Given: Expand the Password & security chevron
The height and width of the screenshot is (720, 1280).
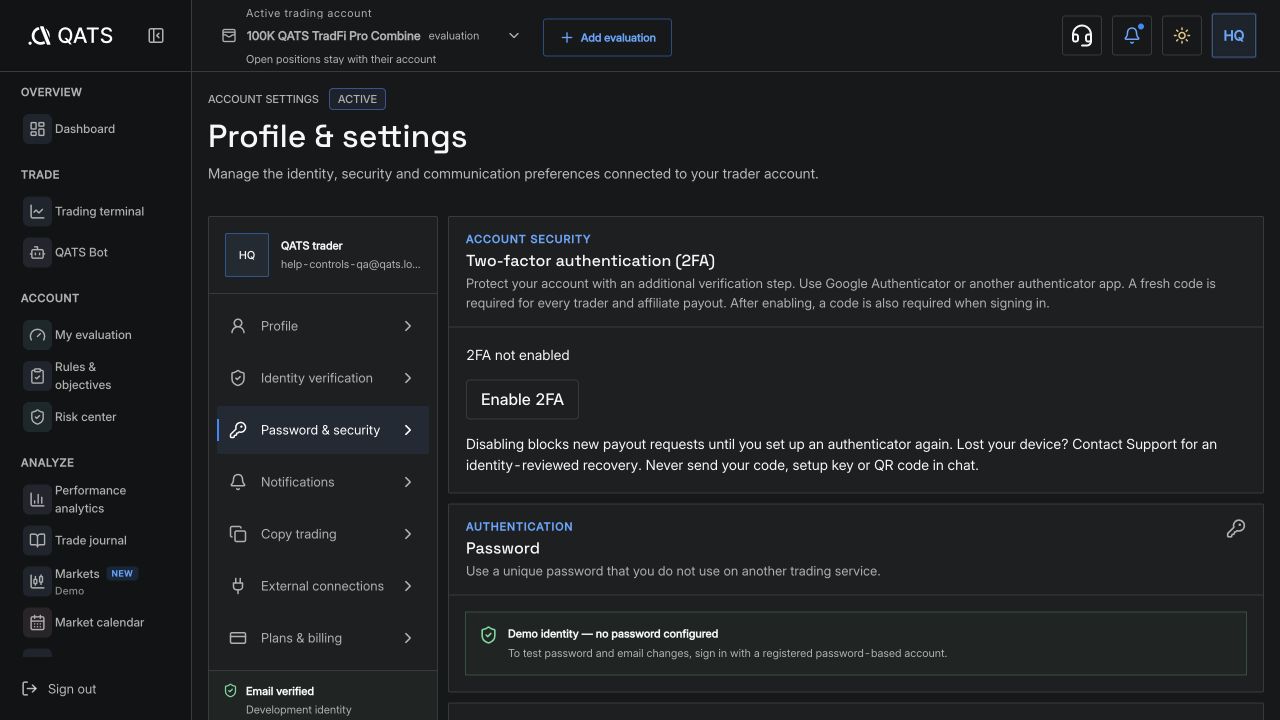Looking at the screenshot, I should click(x=408, y=430).
